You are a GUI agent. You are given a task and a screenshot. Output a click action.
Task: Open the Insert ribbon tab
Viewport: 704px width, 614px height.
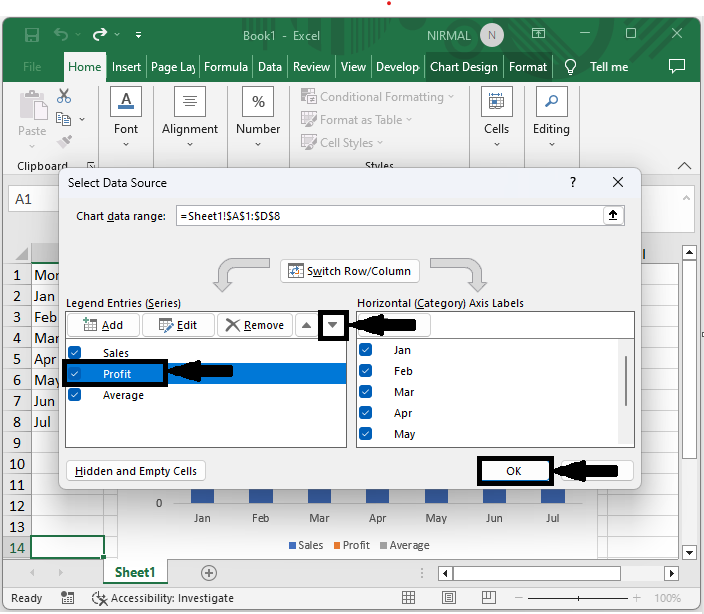coord(126,67)
